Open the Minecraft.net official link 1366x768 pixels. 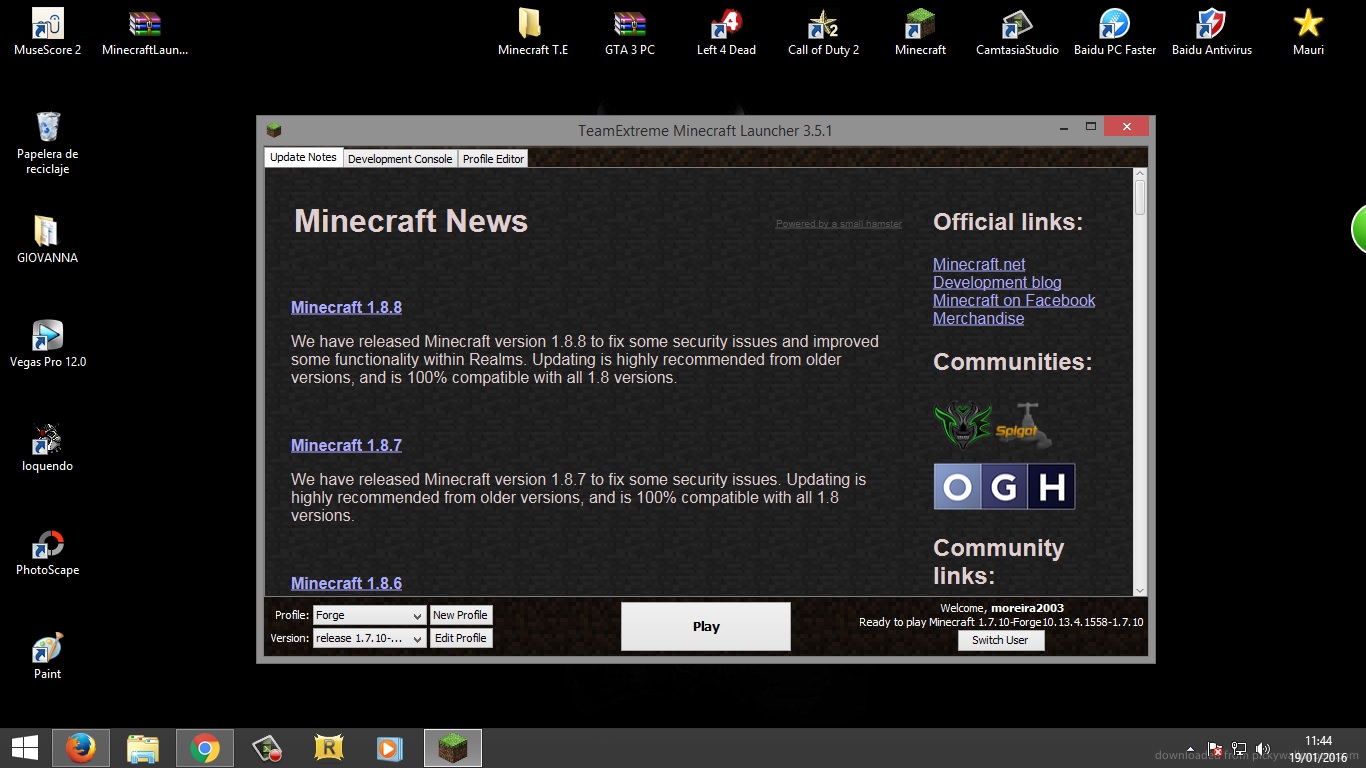click(x=979, y=264)
